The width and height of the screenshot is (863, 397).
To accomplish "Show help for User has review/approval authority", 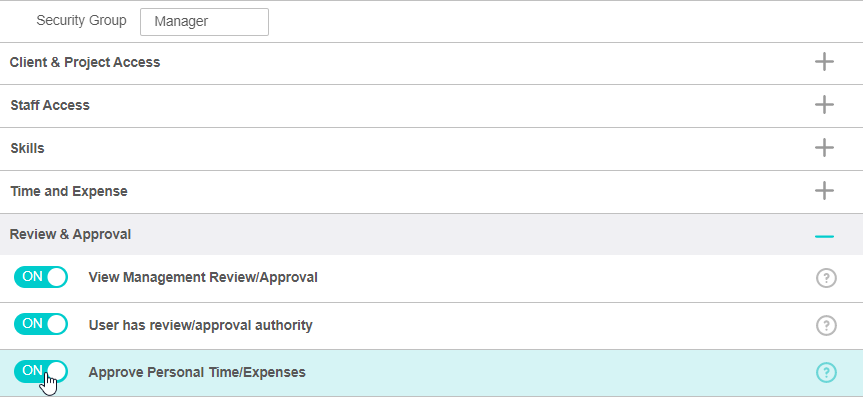I will click(x=826, y=325).
